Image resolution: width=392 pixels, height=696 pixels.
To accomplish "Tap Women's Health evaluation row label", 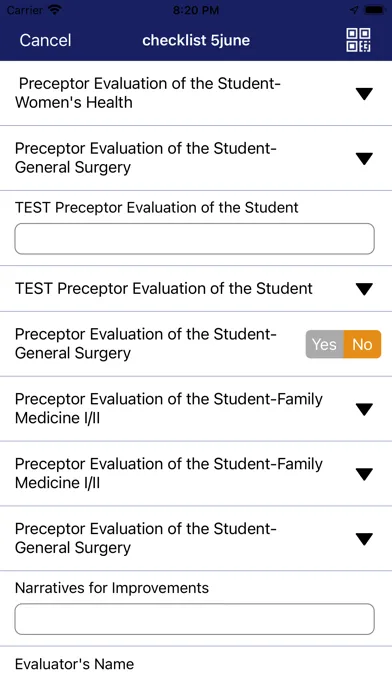I will (x=148, y=93).
